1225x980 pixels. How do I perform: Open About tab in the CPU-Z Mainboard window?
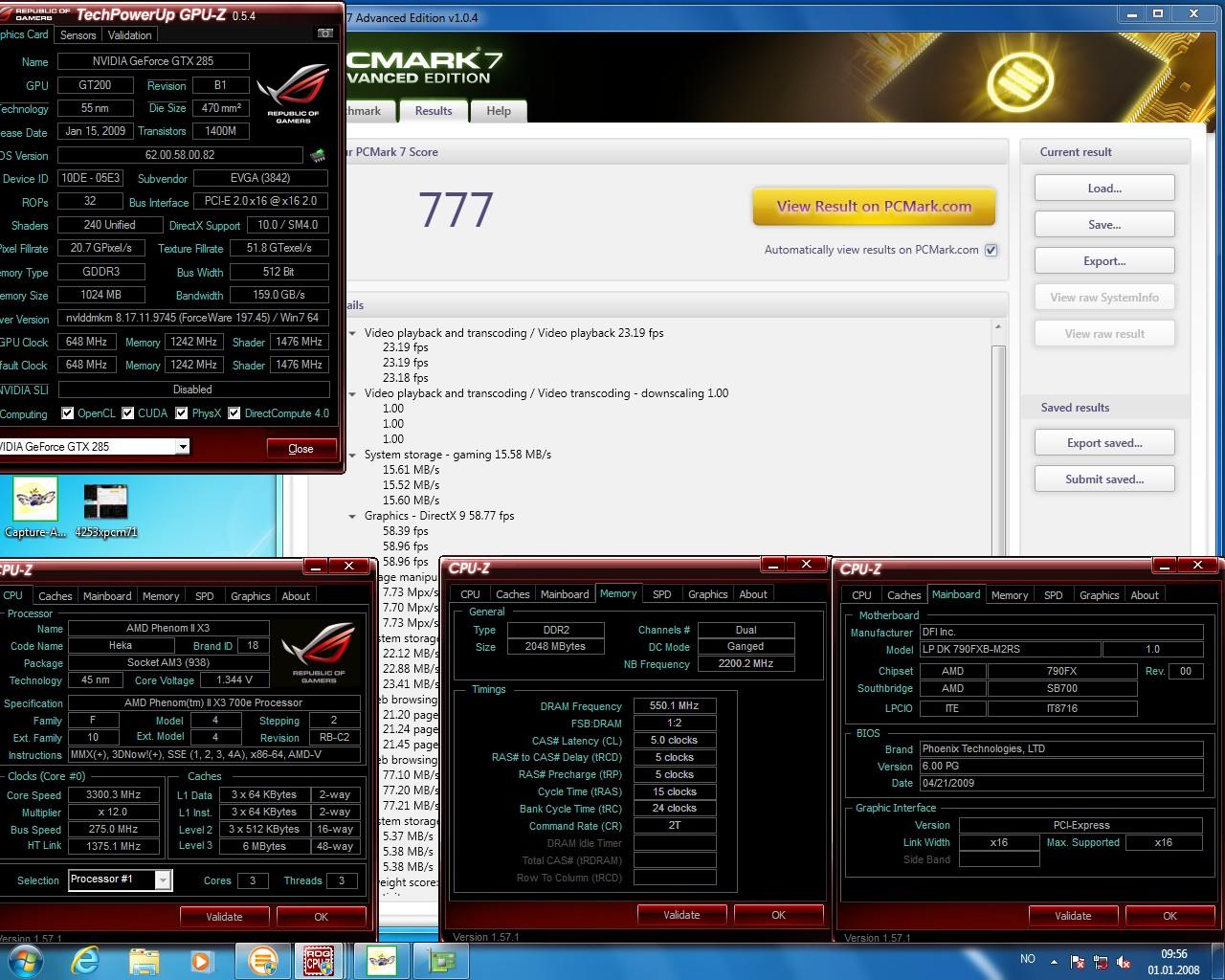[x=1145, y=595]
